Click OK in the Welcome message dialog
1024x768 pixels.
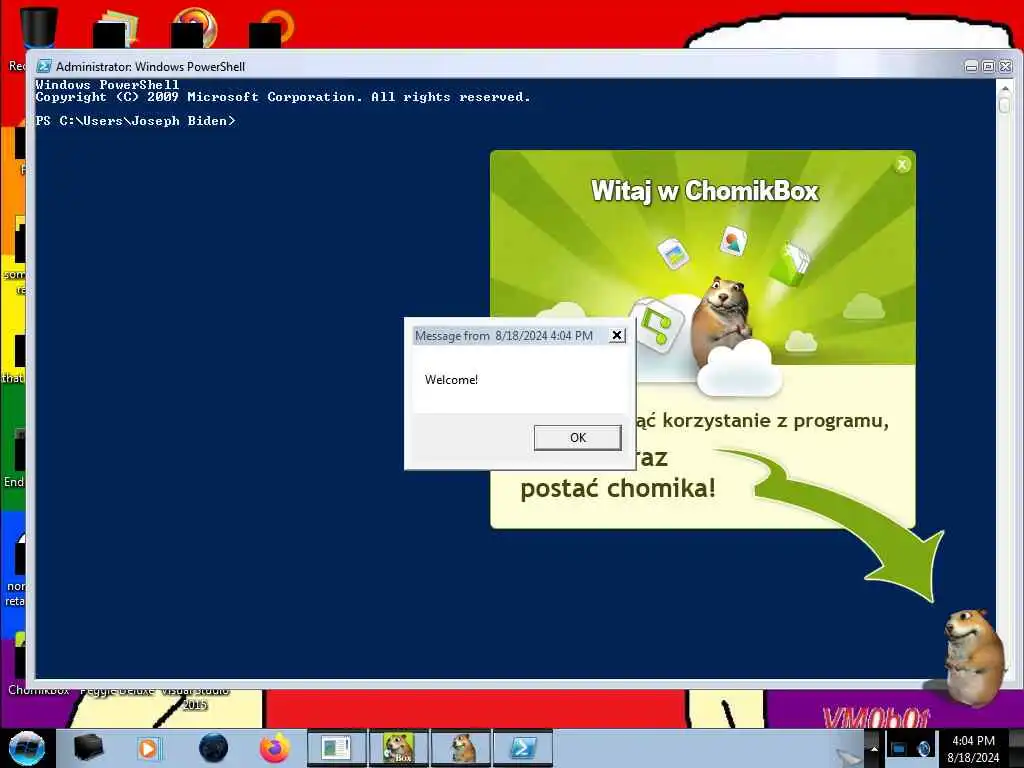point(577,438)
